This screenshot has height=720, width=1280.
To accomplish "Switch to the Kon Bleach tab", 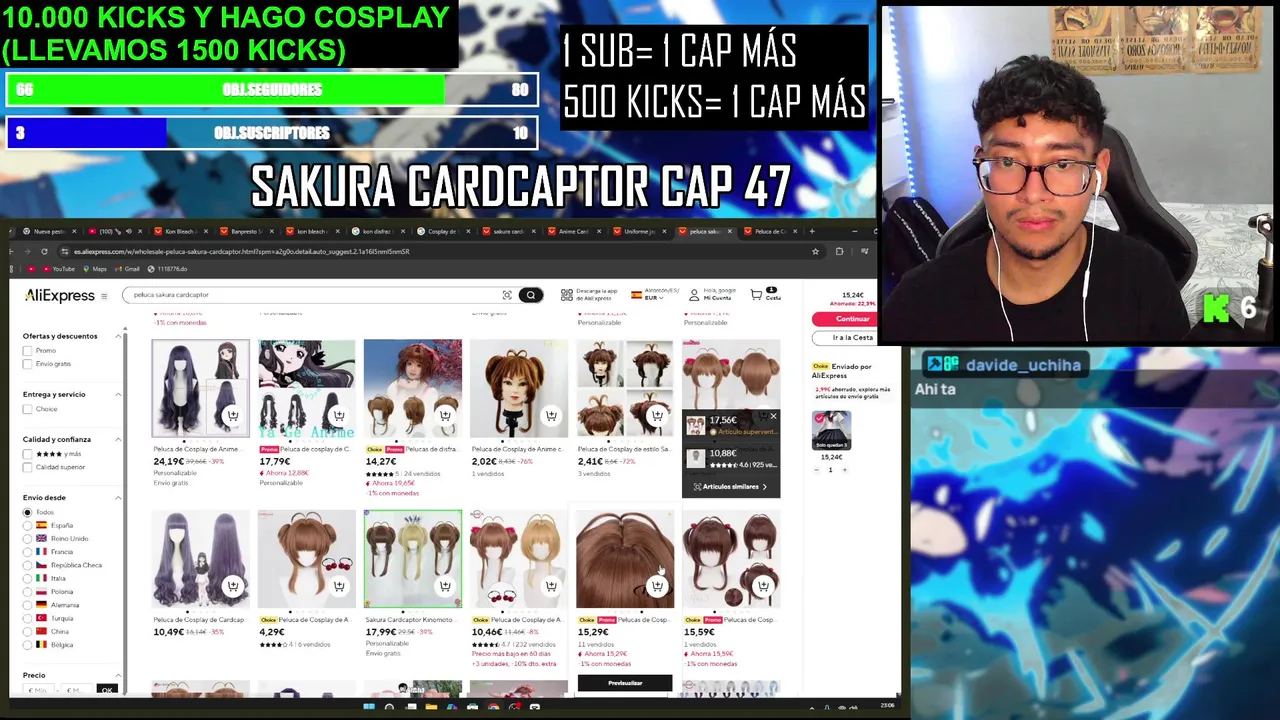I will coord(180,231).
